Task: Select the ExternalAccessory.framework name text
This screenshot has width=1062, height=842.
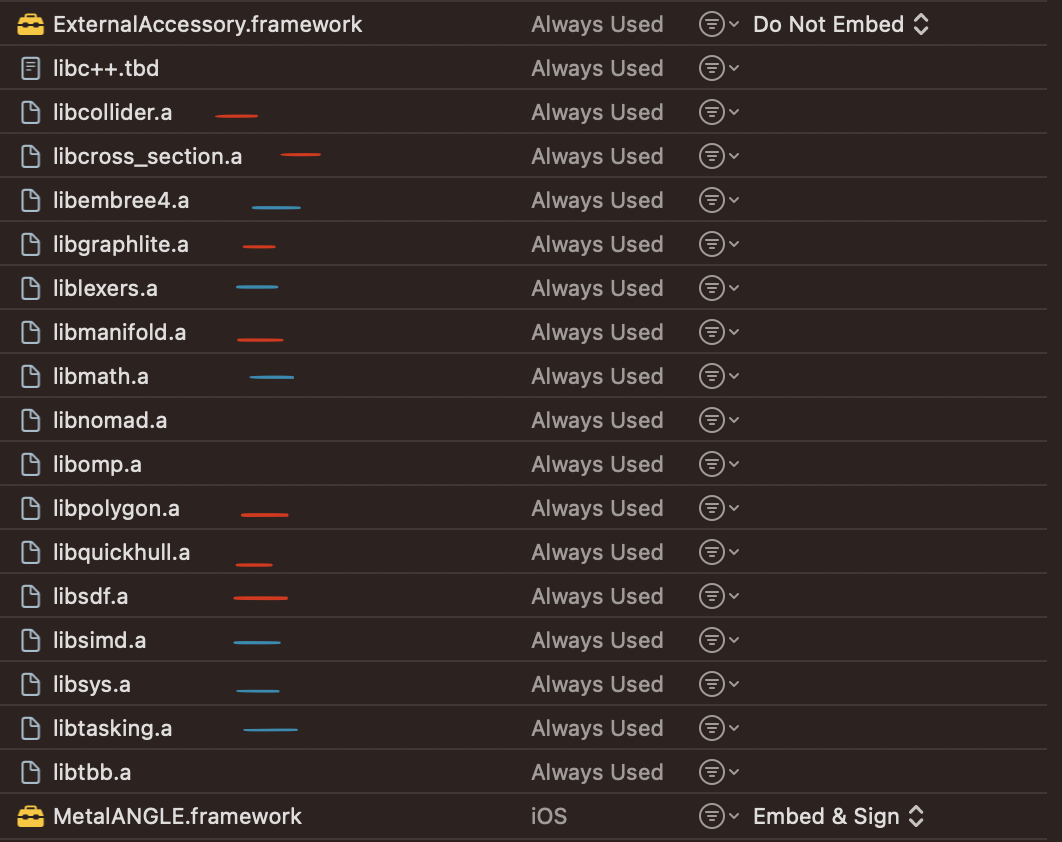Action: coord(208,23)
